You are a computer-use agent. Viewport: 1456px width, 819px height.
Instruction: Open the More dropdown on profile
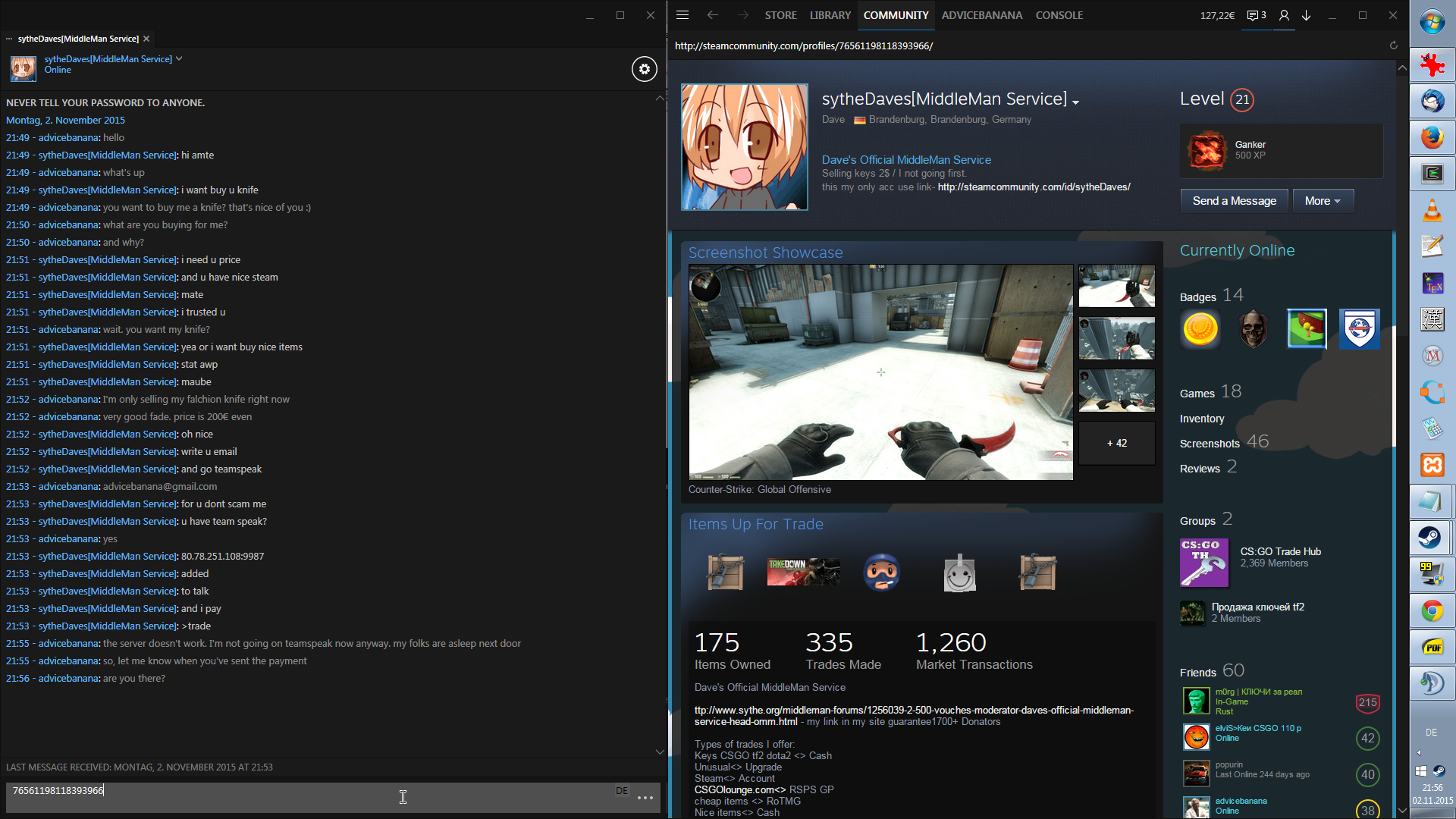pos(1323,201)
